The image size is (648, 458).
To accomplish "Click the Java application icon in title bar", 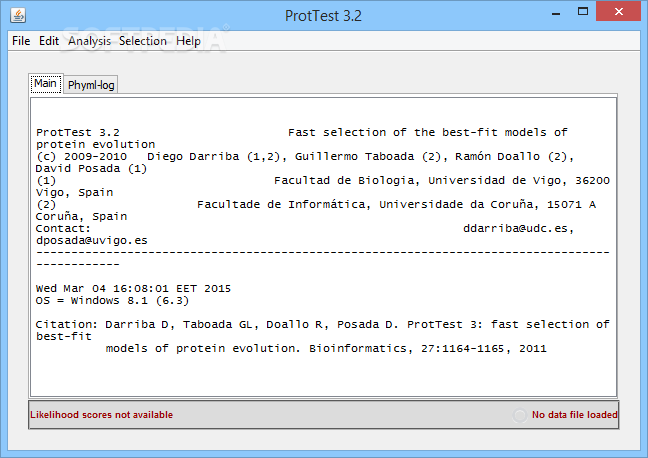I will (18, 15).
